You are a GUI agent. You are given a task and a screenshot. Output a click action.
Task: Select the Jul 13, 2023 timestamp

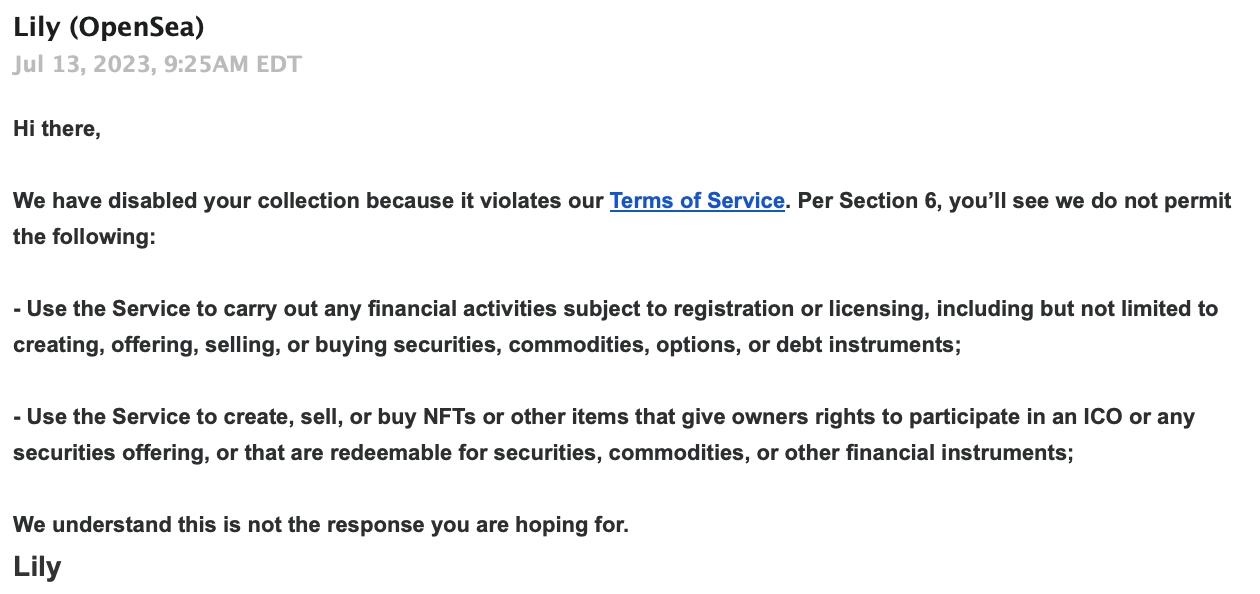point(157,65)
